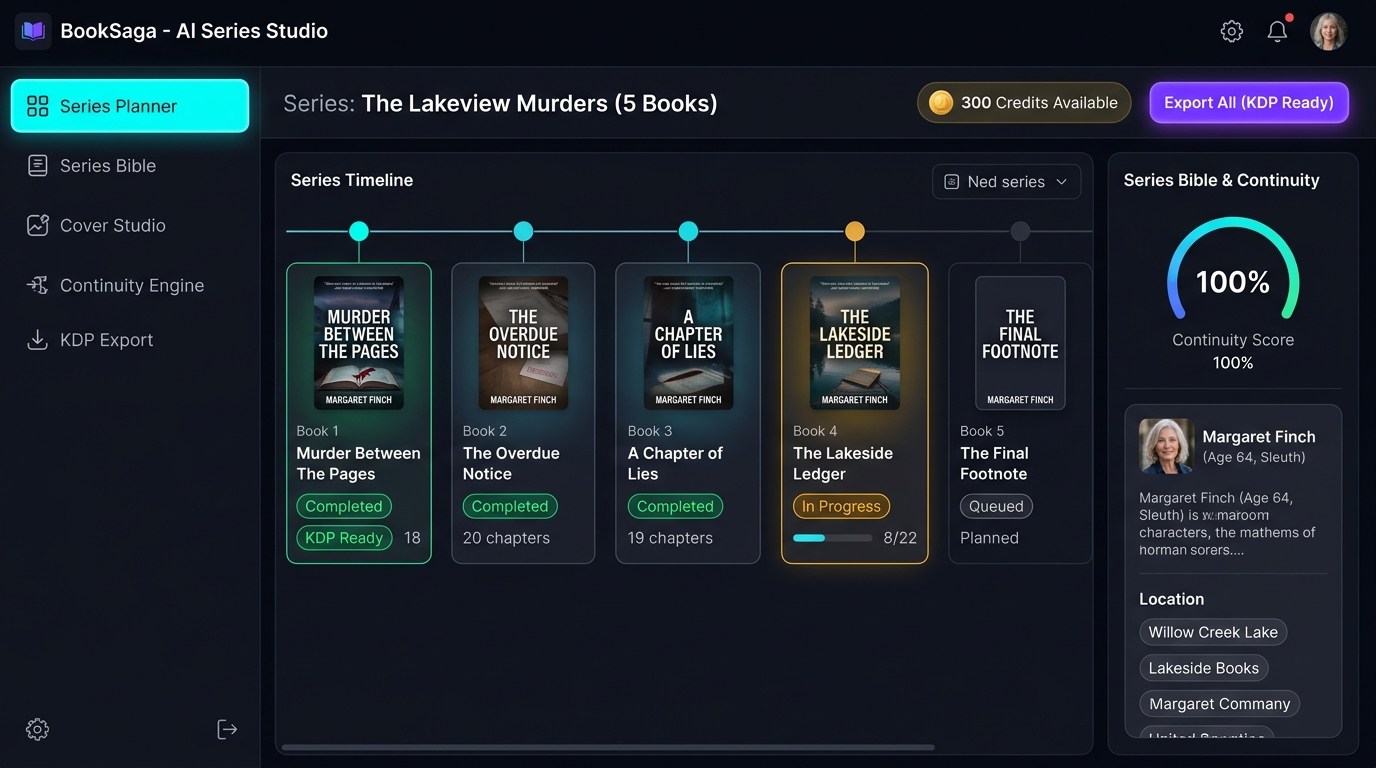Expand the Ned series dropdown
The image size is (1376, 768).
coord(1006,181)
